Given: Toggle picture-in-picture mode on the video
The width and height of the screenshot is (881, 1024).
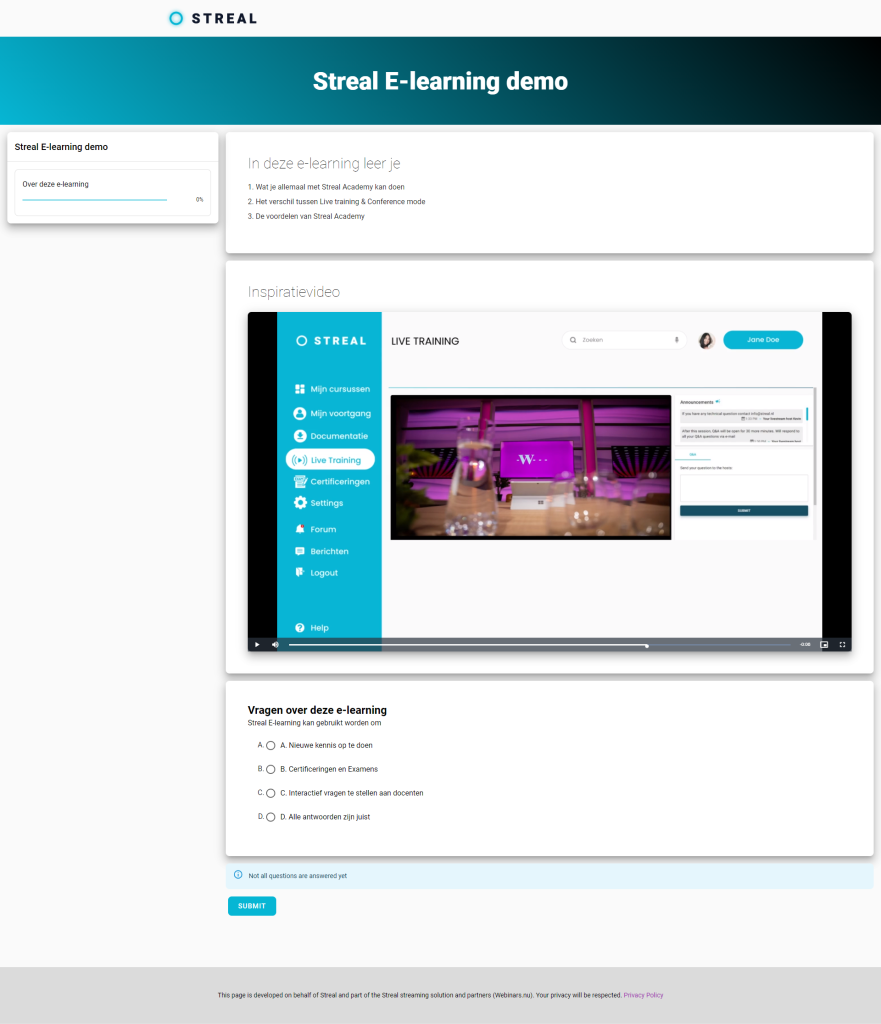Looking at the screenshot, I should click(x=824, y=645).
